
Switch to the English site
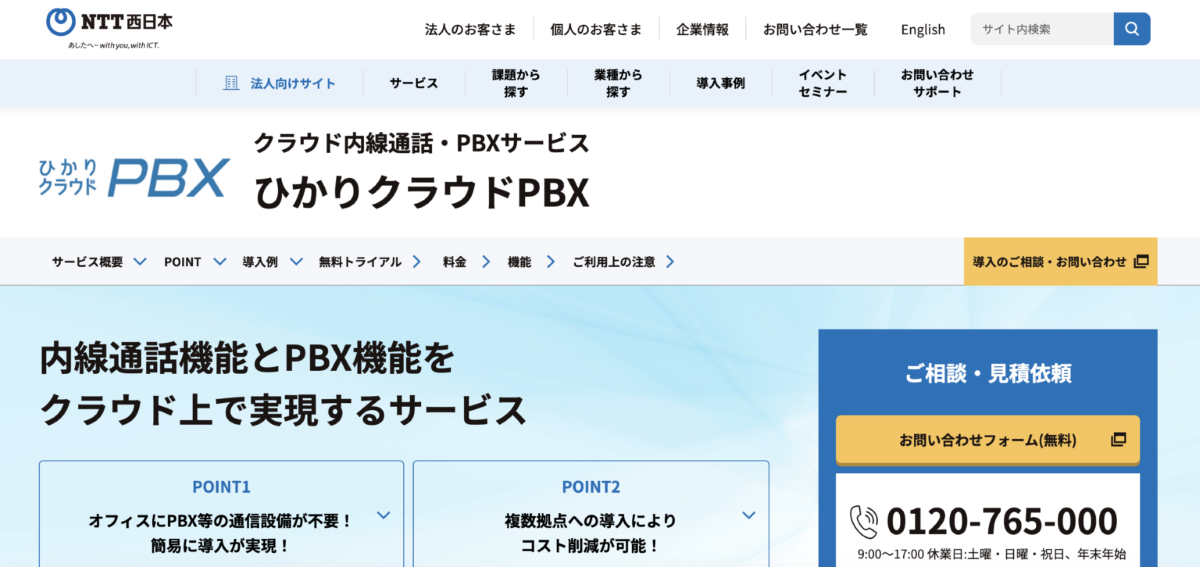923,29
